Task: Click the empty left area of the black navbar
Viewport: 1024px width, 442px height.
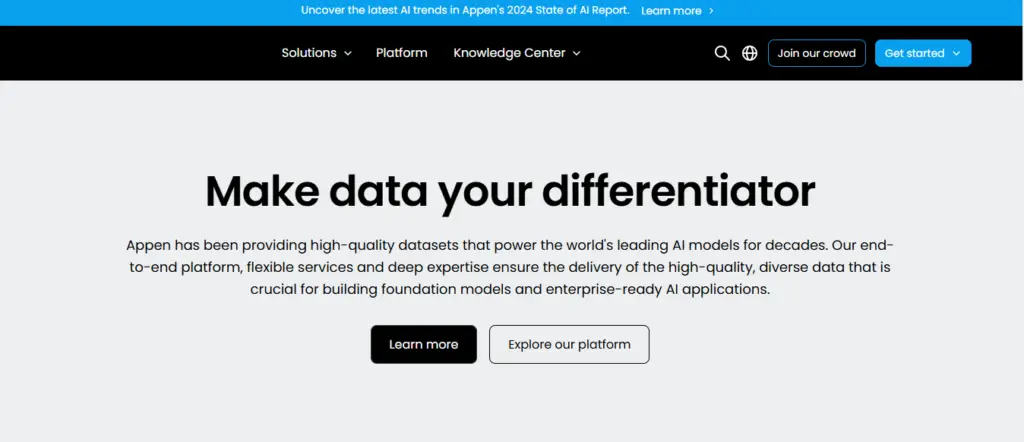Action: [120, 53]
